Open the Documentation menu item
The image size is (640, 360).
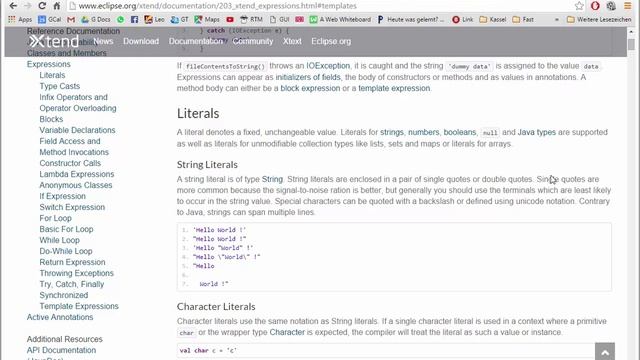tap(196, 41)
